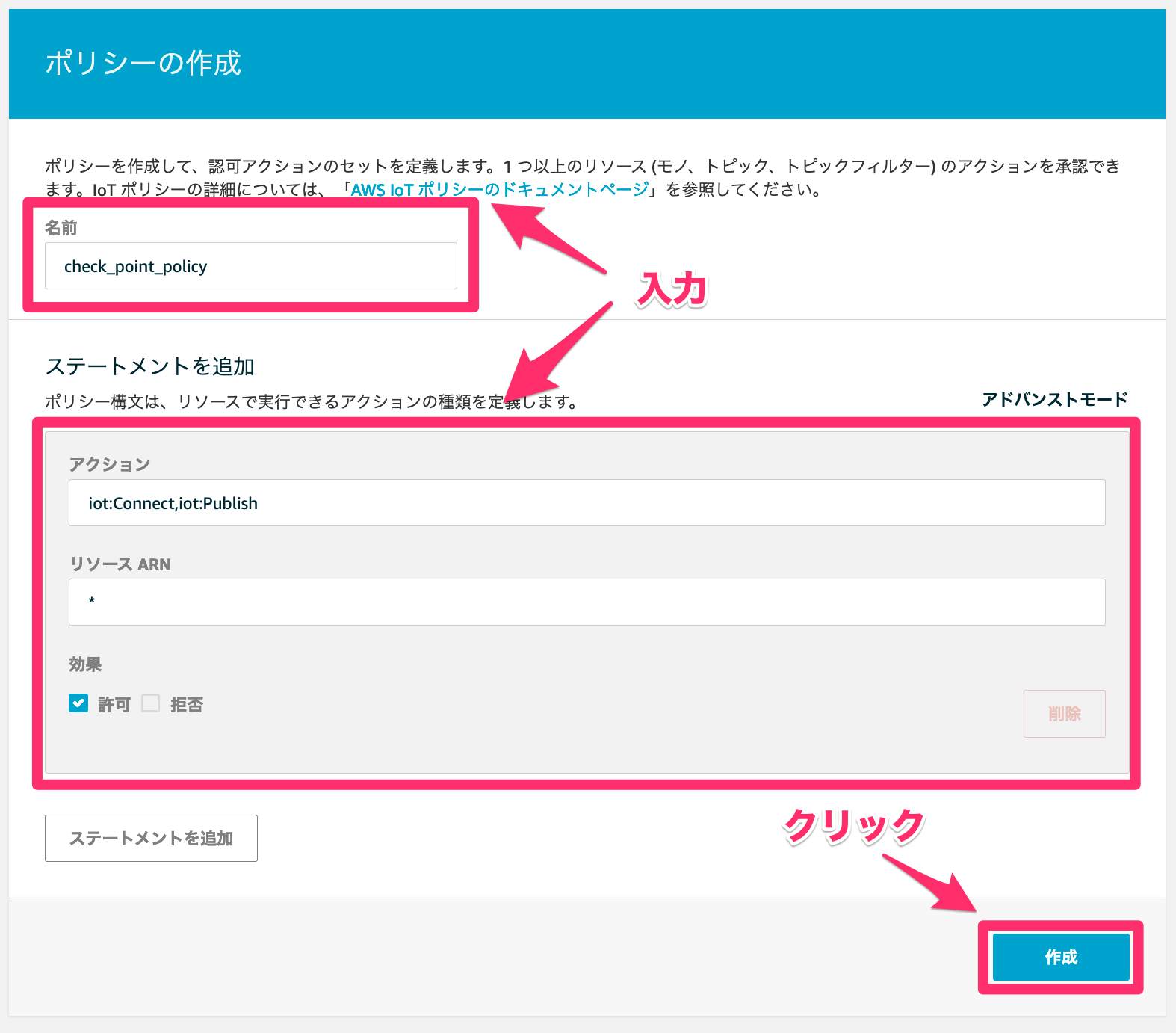Screen dimensions: 1176x1033
Task: Click the 名前 policy name input field
Action: pos(251,266)
